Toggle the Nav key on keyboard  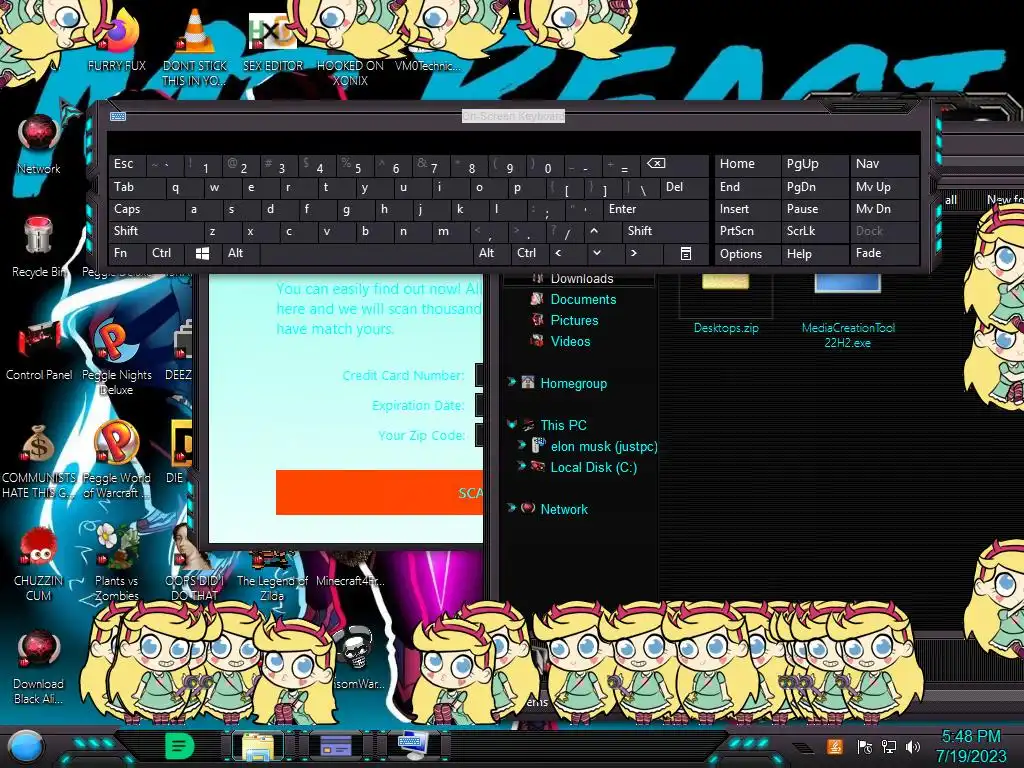884,164
